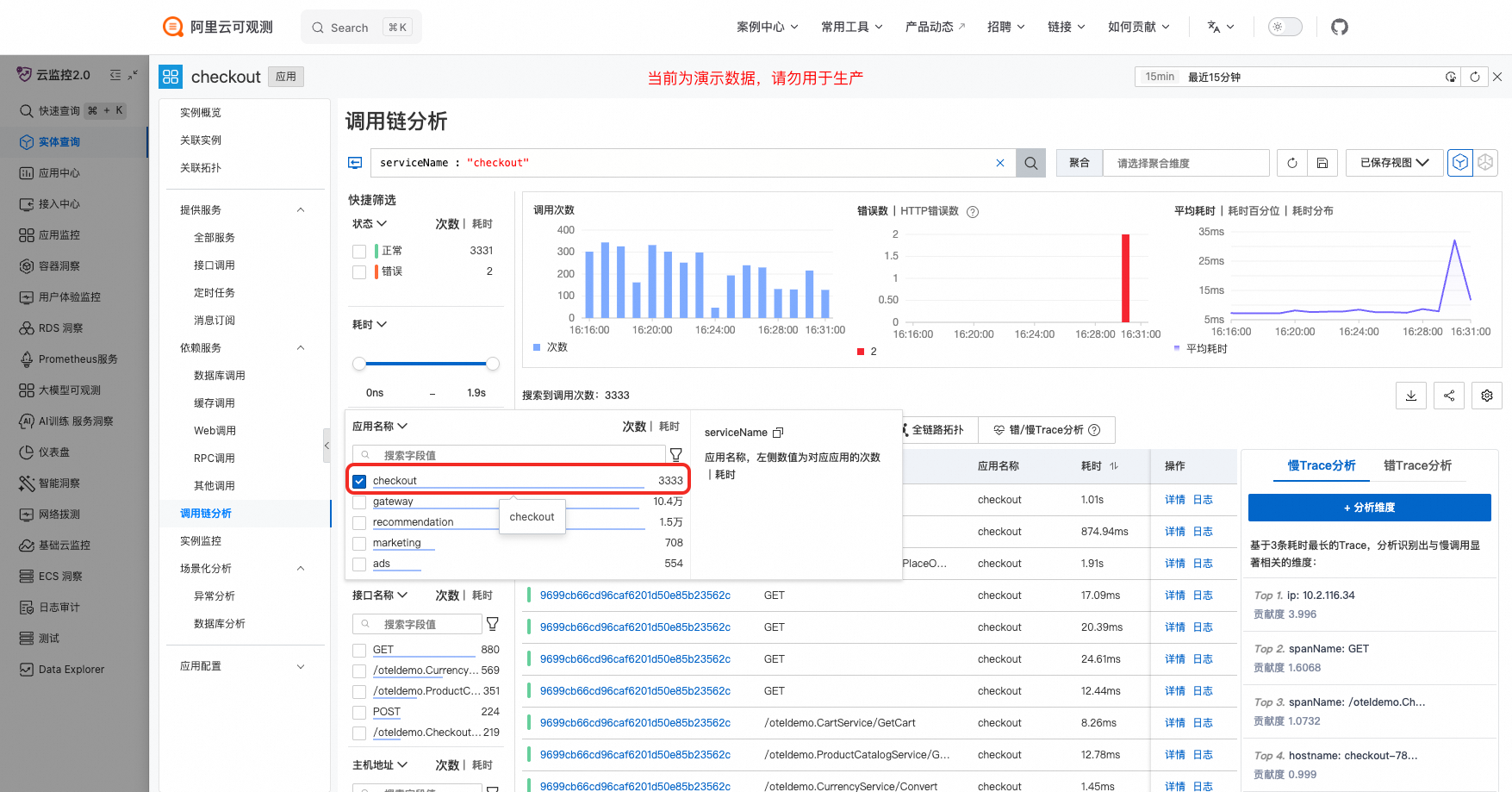The width and height of the screenshot is (1512, 792).
Task: Select the grey hexagon view mode icon
Action: 1485,162
